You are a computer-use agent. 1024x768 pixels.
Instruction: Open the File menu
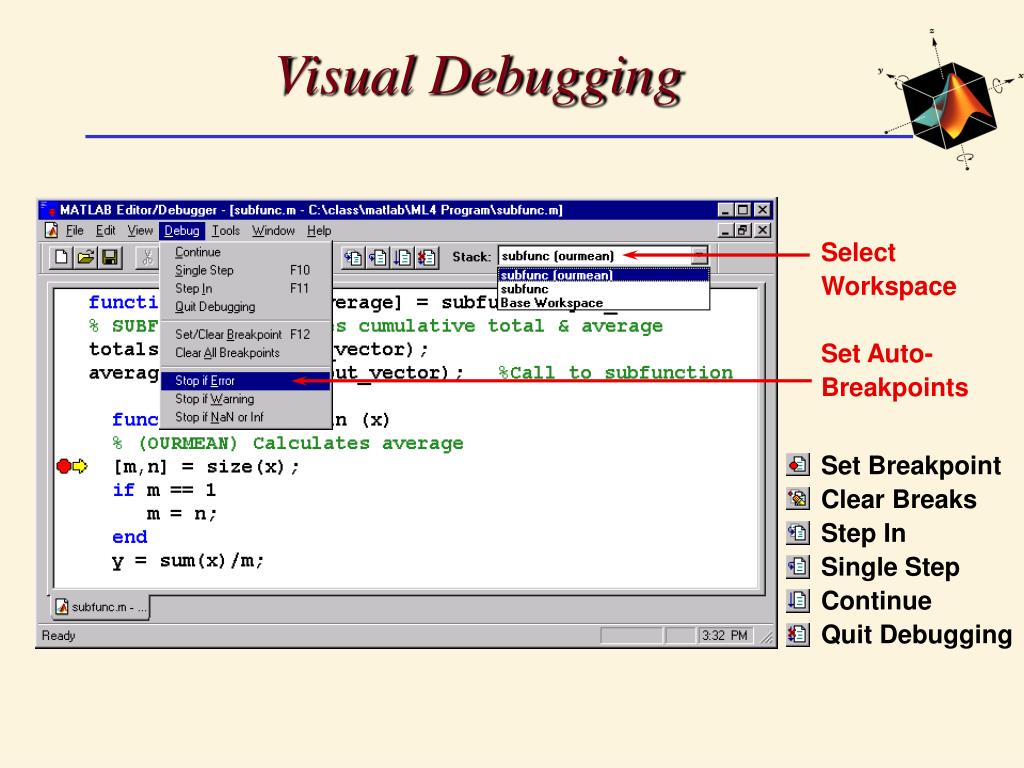click(x=74, y=231)
